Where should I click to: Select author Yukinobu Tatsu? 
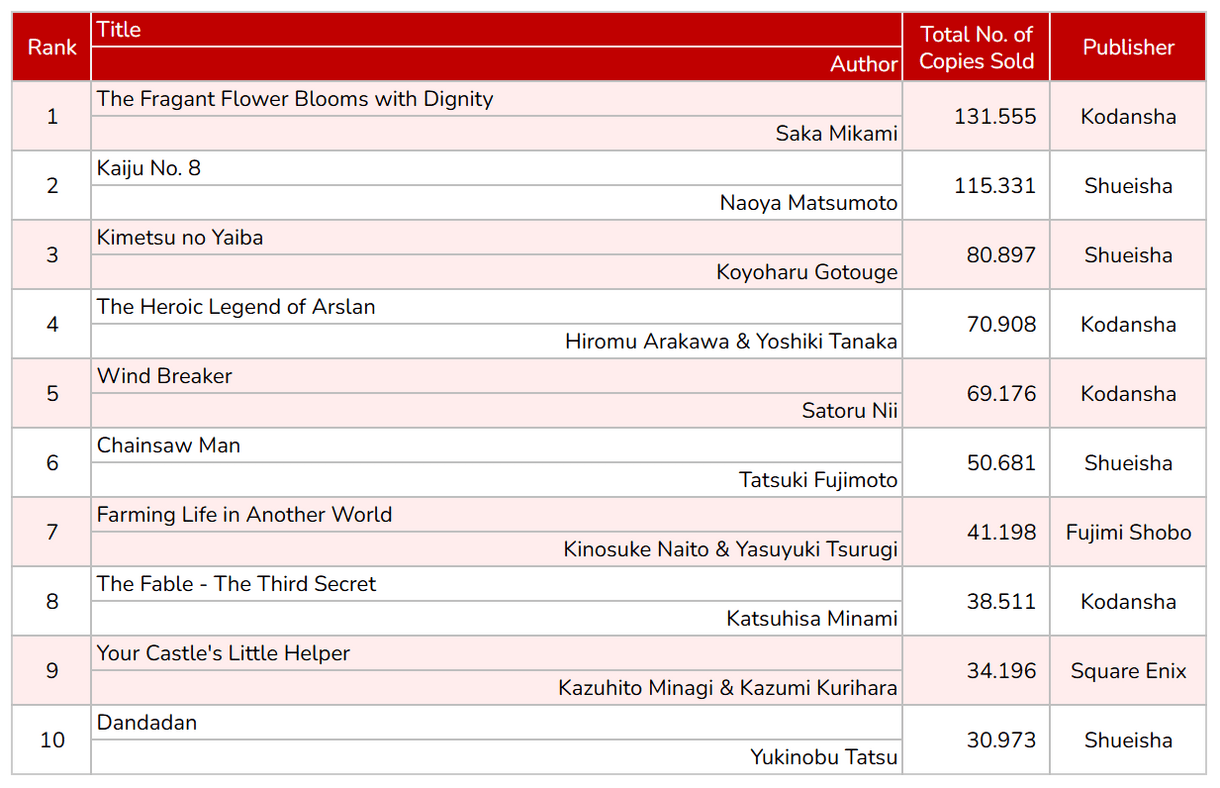click(x=824, y=757)
